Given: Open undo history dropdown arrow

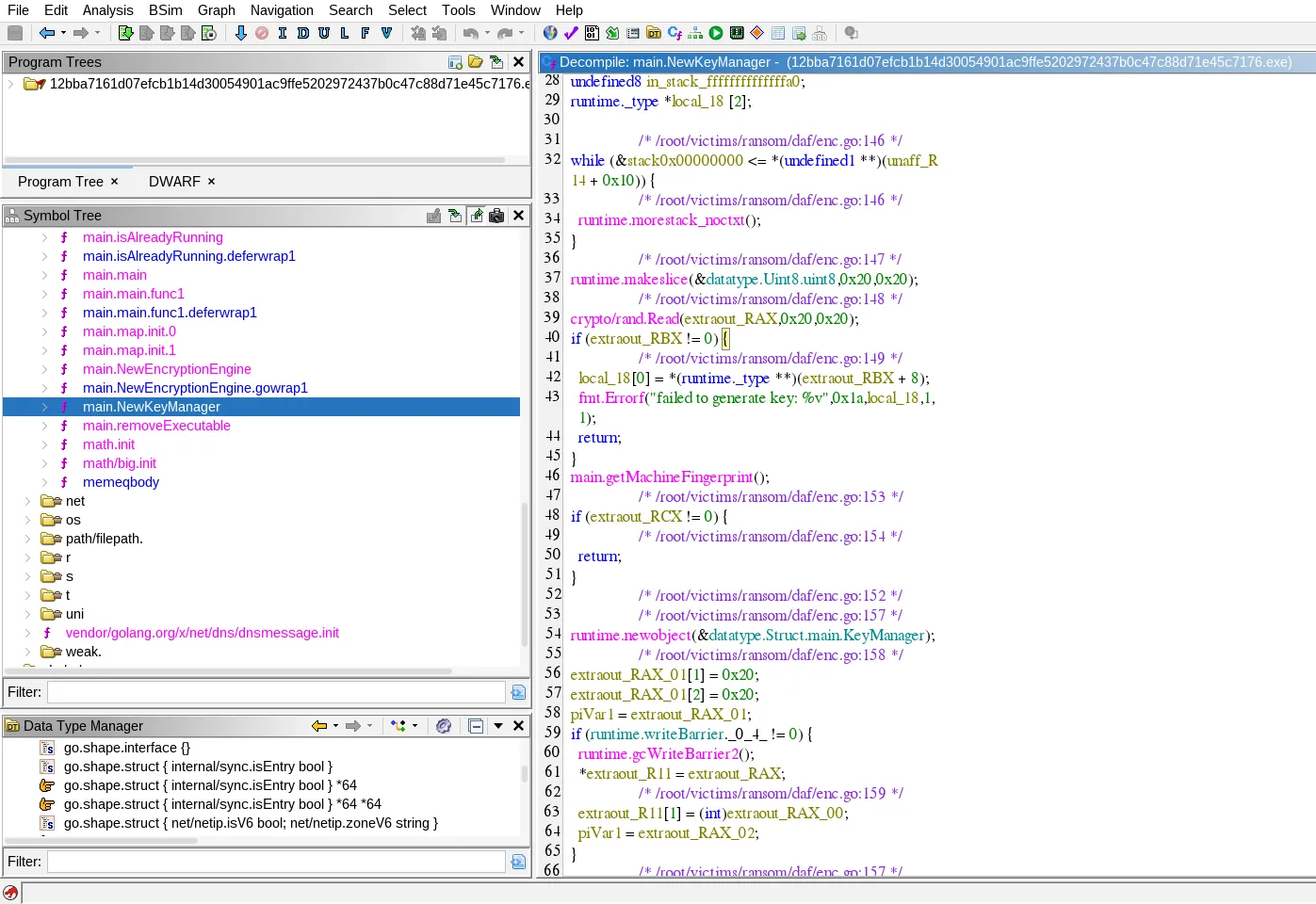Looking at the screenshot, I should pyautogui.click(x=487, y=33).
